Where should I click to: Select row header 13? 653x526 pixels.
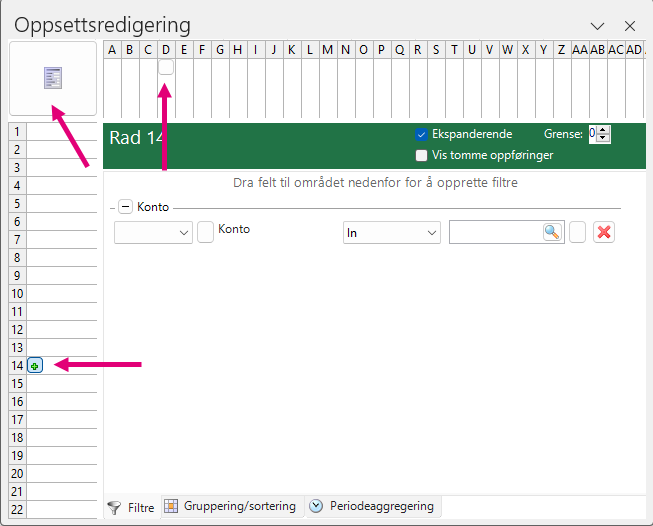[x=17, y=347]
